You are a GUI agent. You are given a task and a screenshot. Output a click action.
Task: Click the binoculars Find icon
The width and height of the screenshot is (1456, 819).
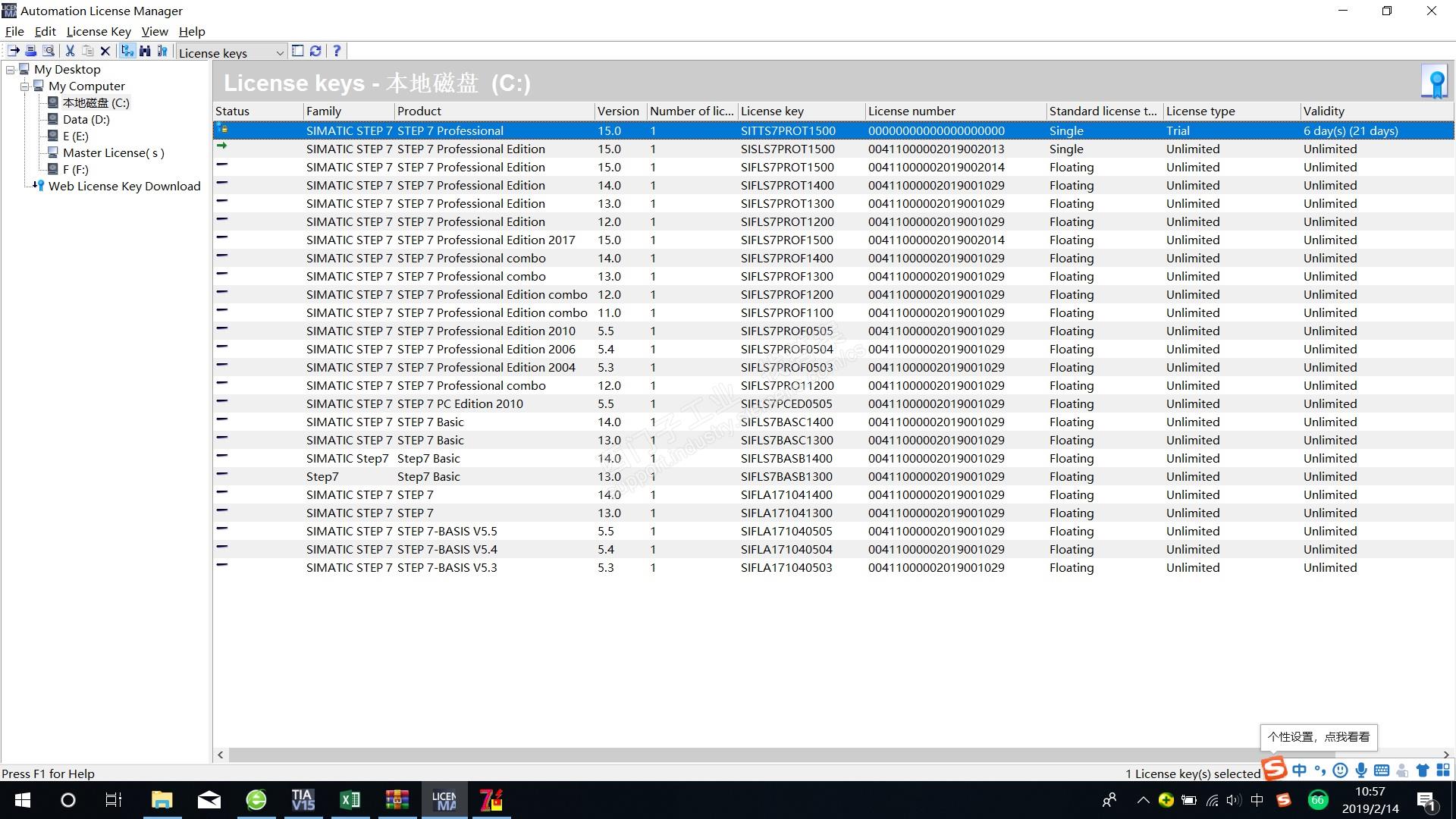click(x=145, y=51)
